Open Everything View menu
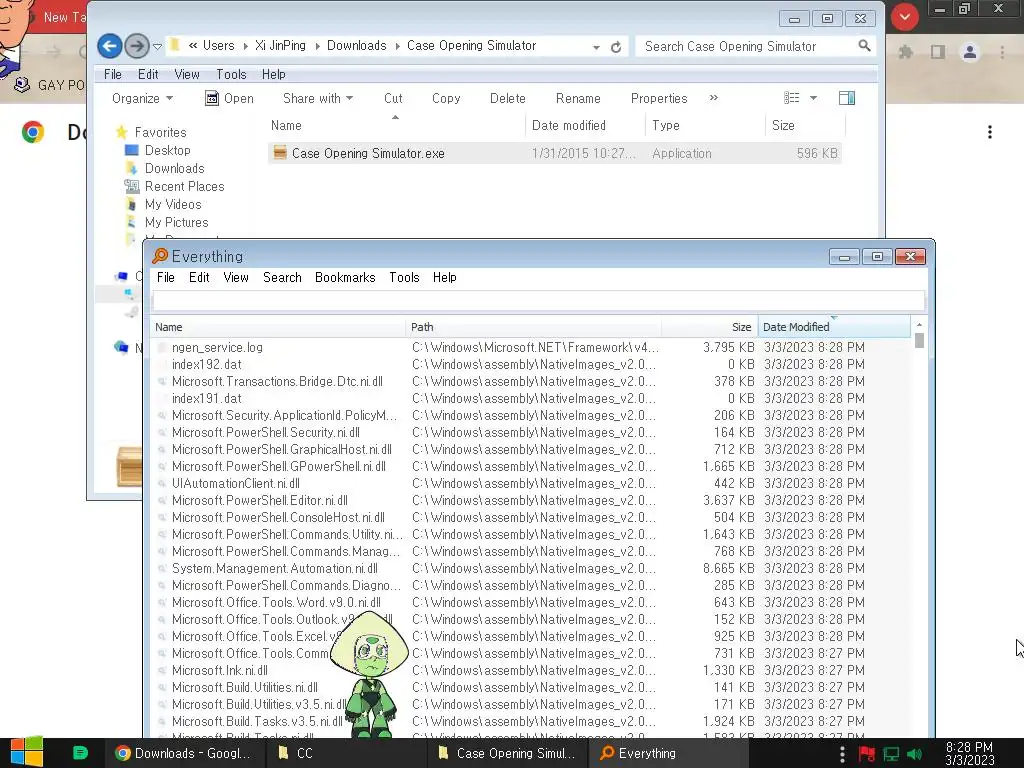 click(236, 278)
